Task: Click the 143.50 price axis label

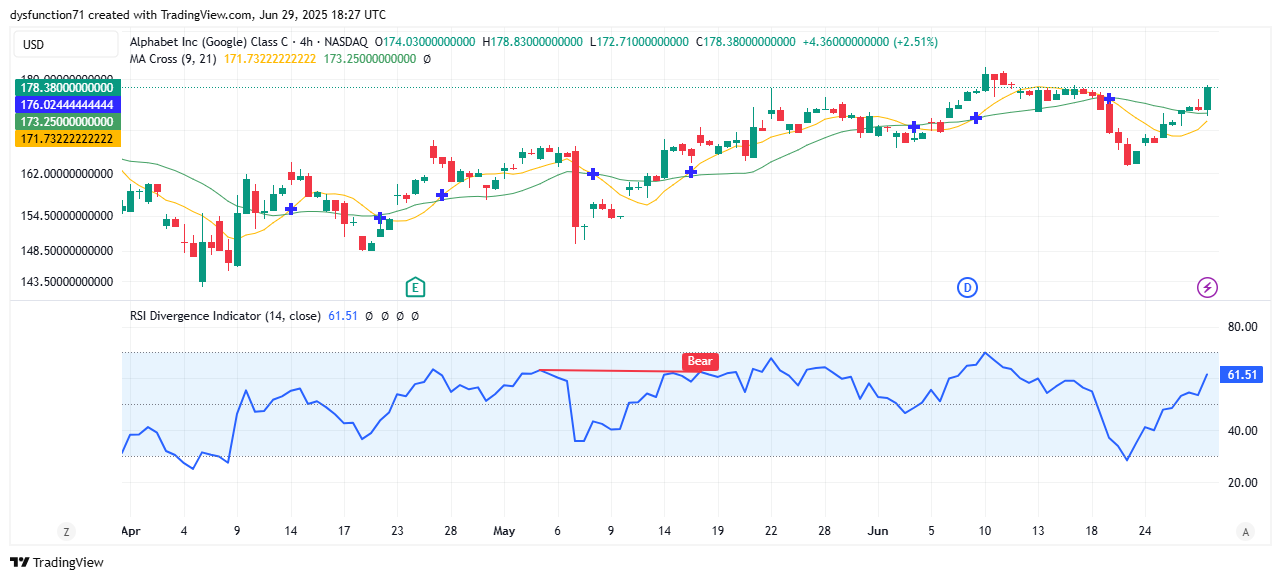Action: point(67,283)
